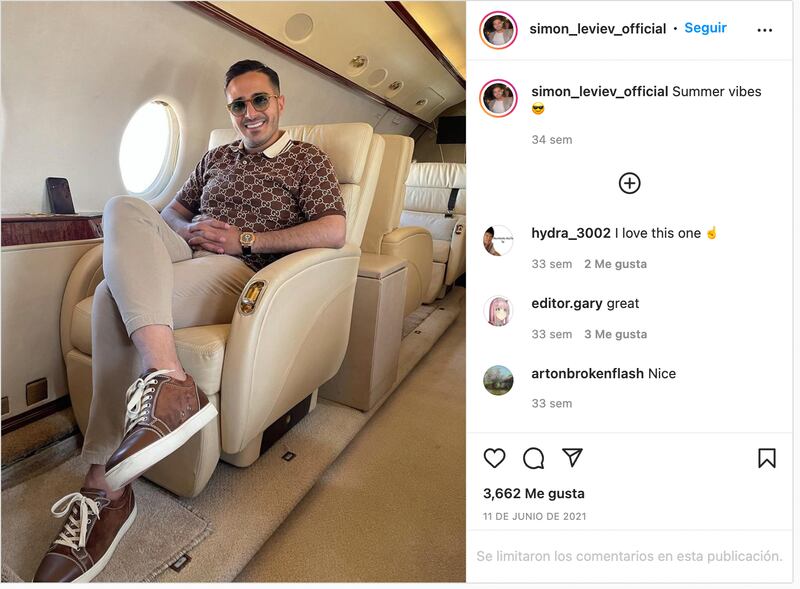Open the three-dot more options menu
The image size is (800, 589).
(x=764, y=30)
